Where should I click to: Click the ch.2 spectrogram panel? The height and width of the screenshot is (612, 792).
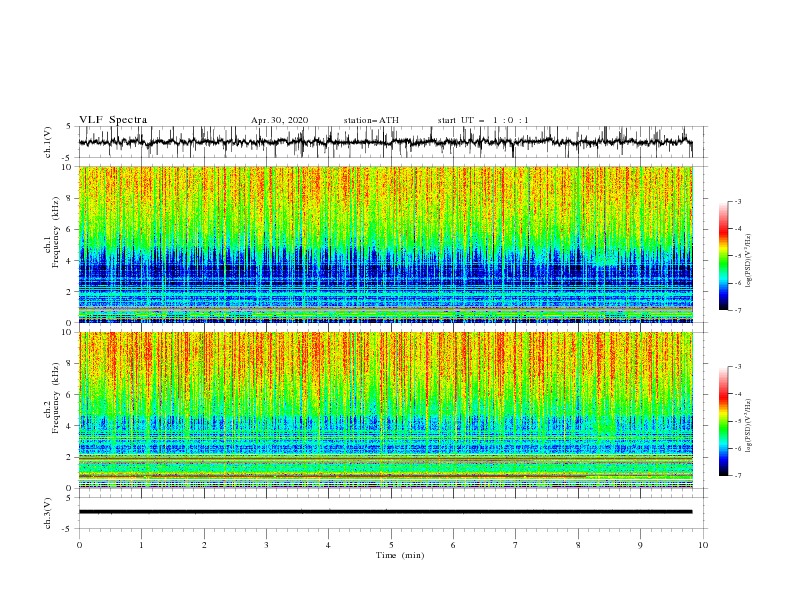[385, 410]
